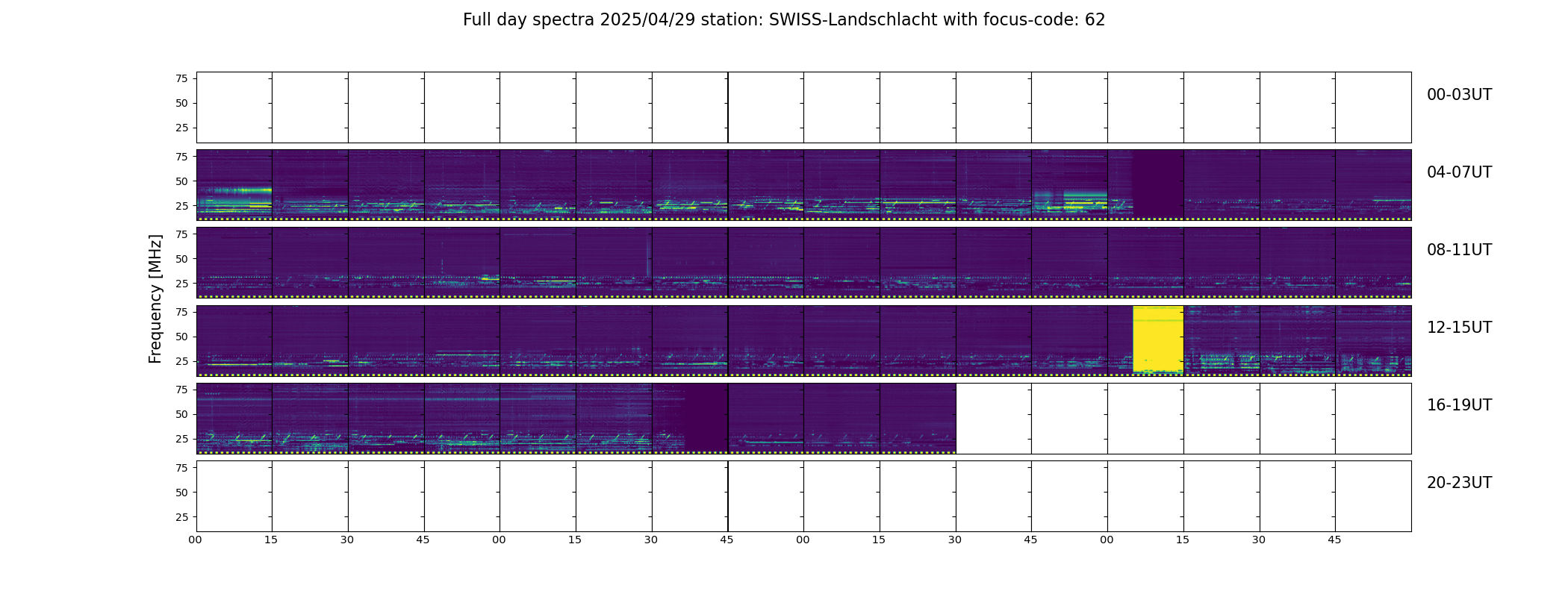Click the '75' tick in the 00-03UT row
Image resolution: width=1568 pixels, height=597 pixels.
tap(181, 78)
